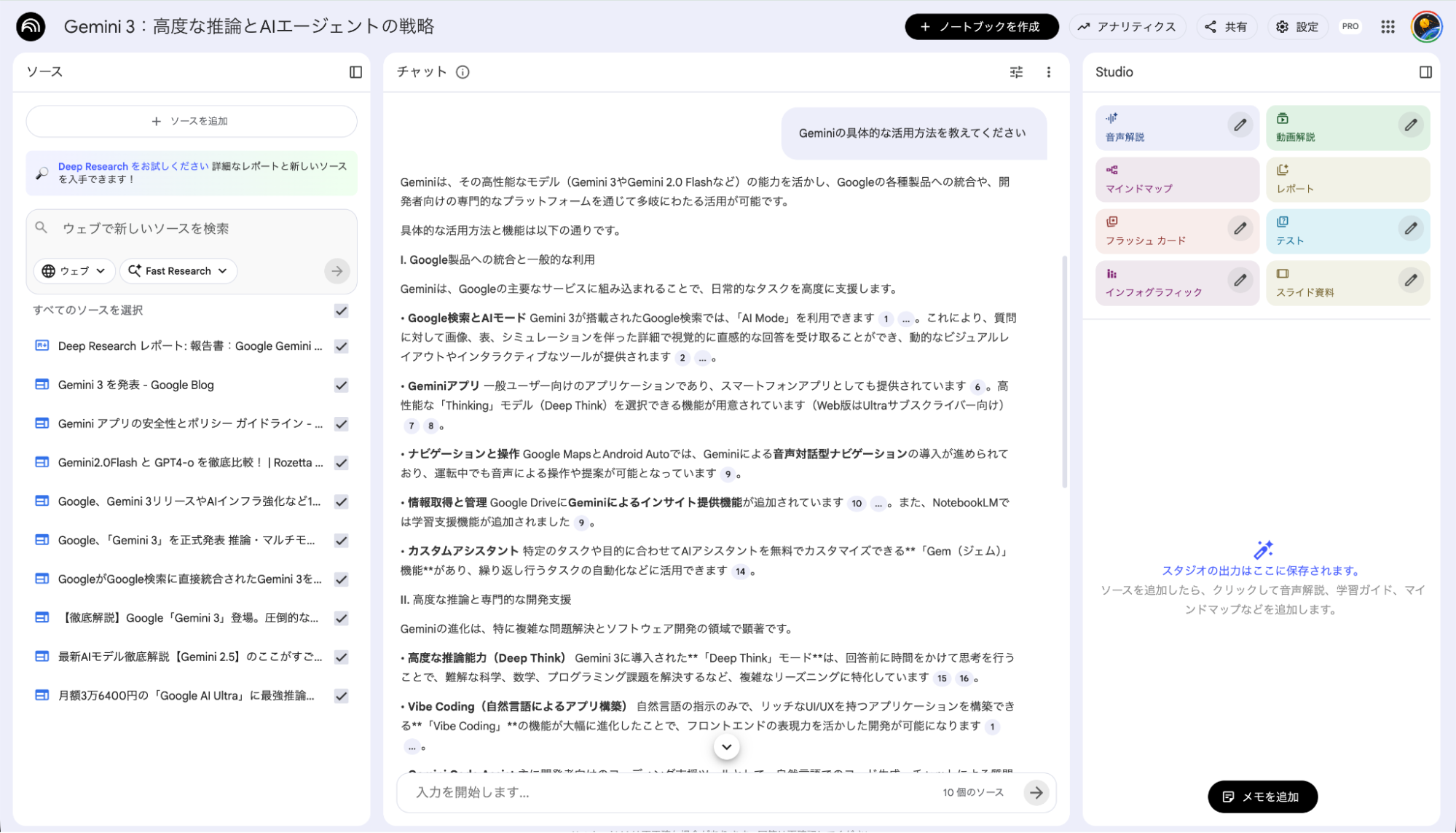The width and height of the screenshot is (1456, 833).
Task: Click the chevron to jump to chat bottom
Action: click(x=725, y=746)
